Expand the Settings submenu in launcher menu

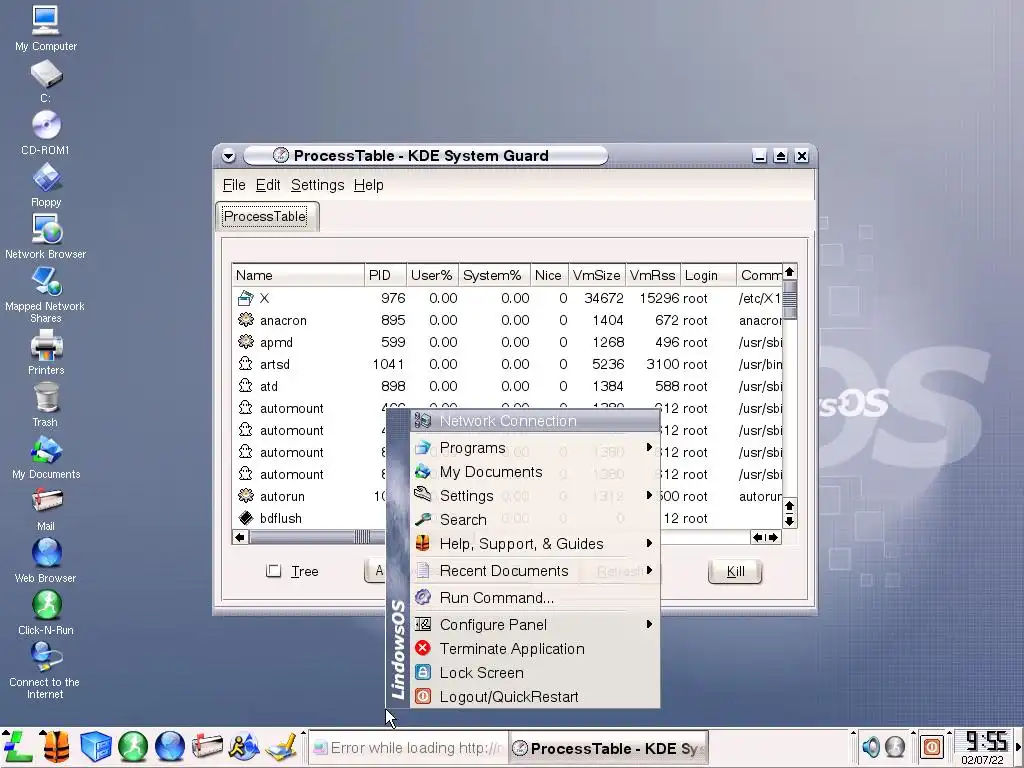click(x=534, y=496)
